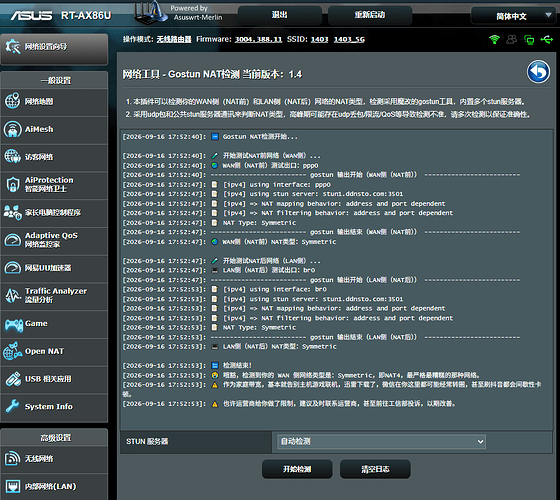Screen dimensions: 560x500
Task: Open the network setup wizard icon
Action: (x=13, y=46)
